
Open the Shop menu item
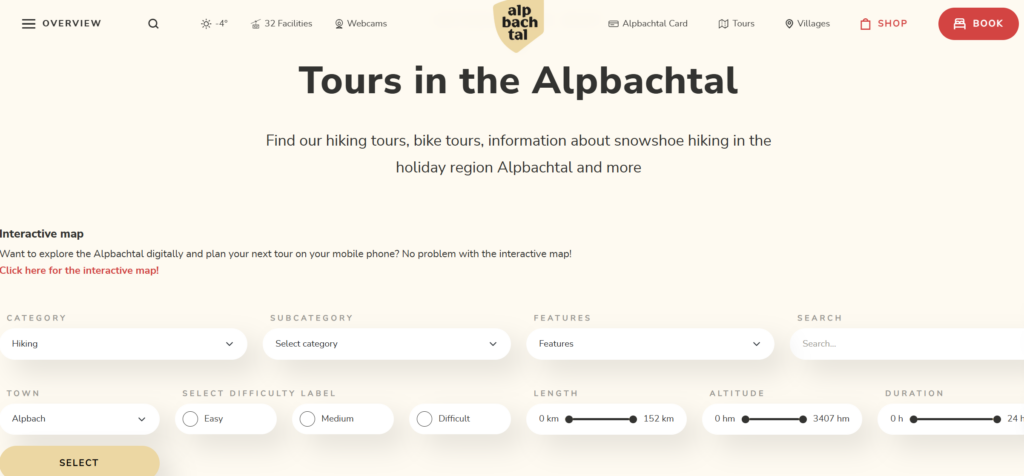click(x=883, y=24)
